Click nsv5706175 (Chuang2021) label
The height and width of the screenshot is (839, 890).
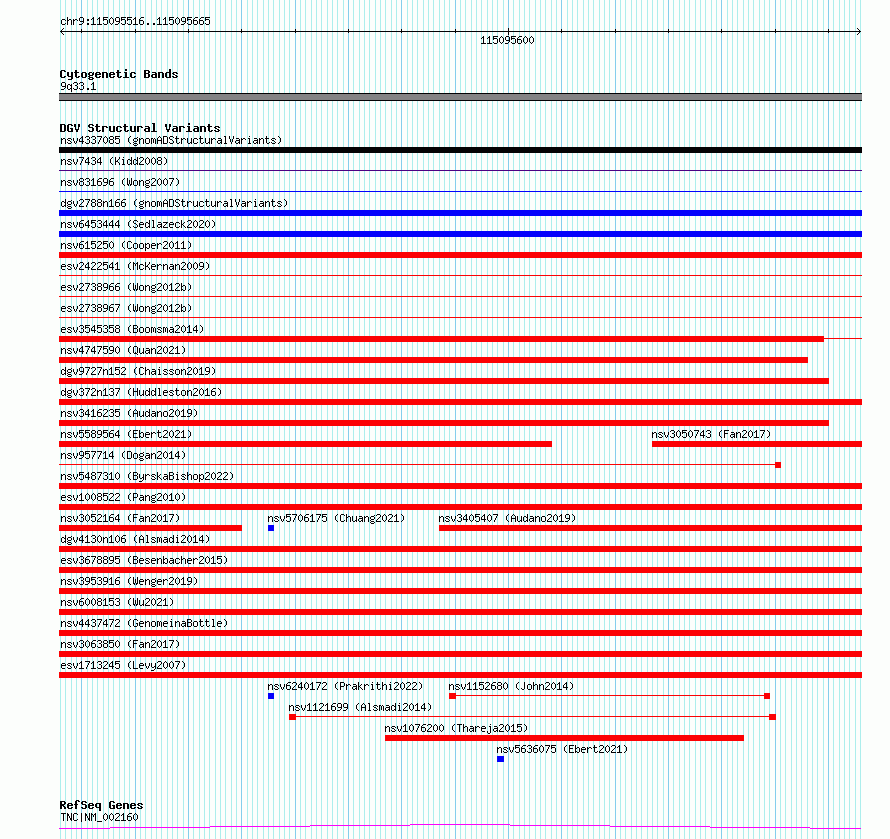336,518
